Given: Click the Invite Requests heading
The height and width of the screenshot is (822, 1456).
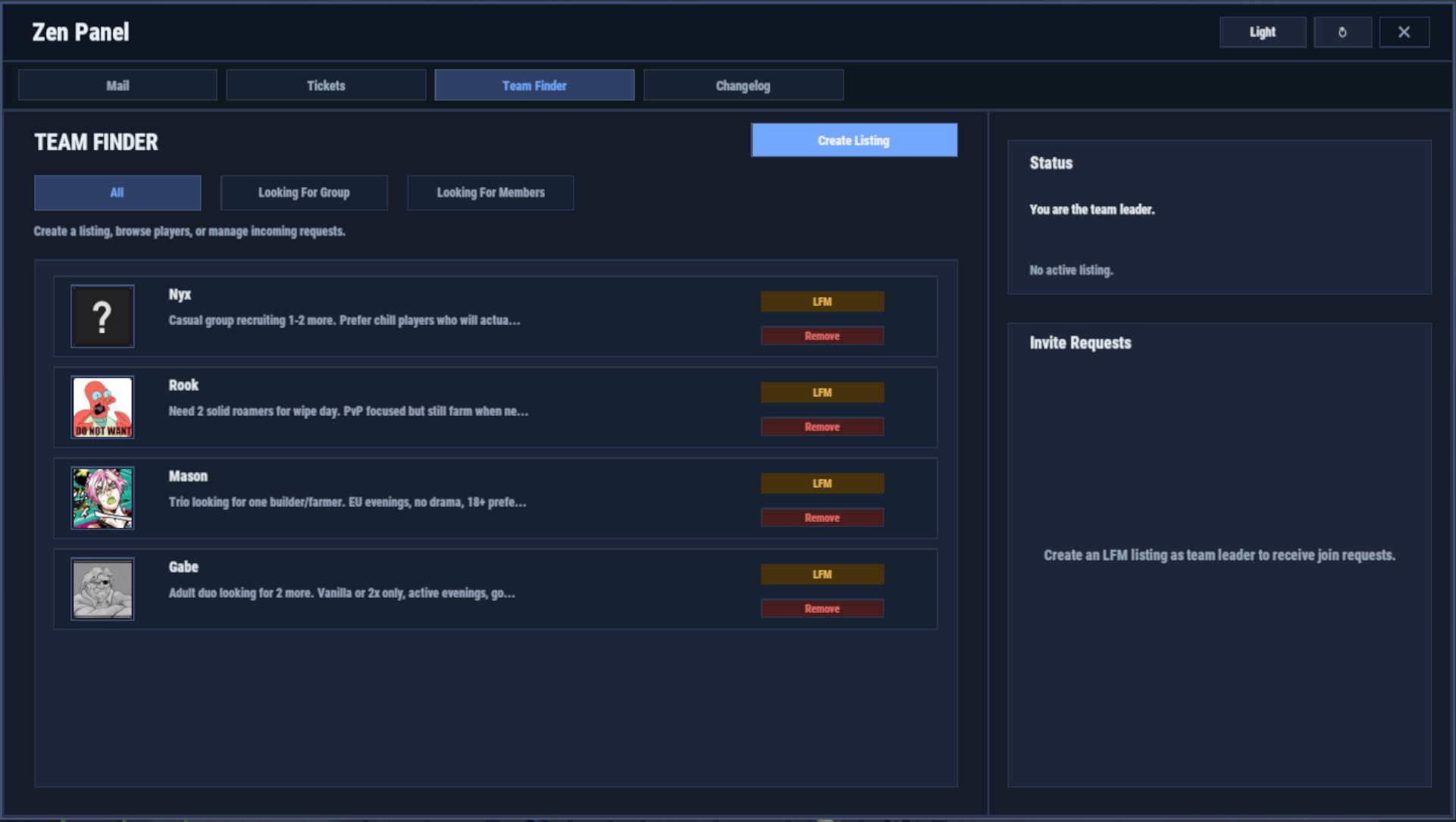Looking at the screenshot, I should tap(1080, 343).
